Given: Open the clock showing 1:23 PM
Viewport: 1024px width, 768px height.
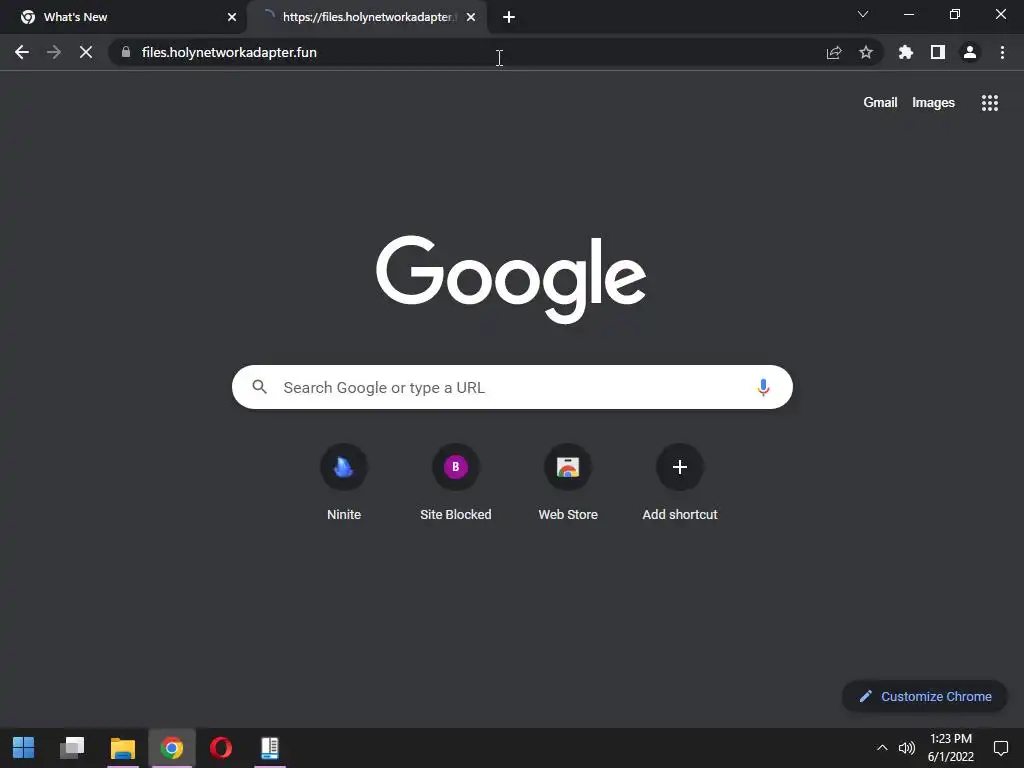Looking at the screenshot, I should coord(951,748).
